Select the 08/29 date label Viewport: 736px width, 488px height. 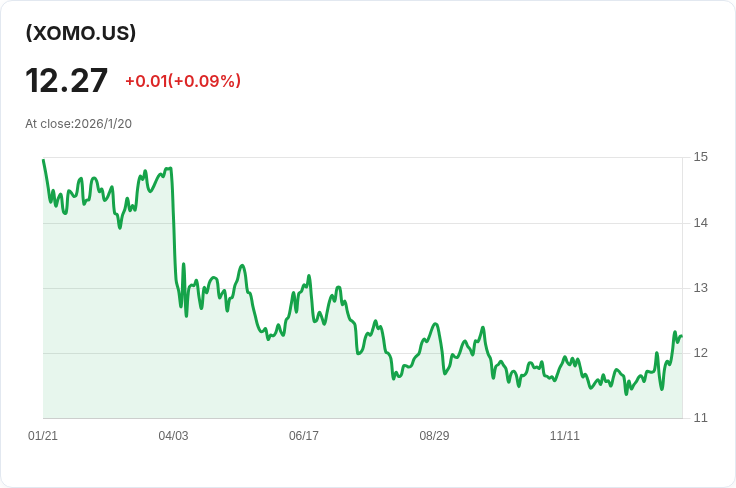434,436
